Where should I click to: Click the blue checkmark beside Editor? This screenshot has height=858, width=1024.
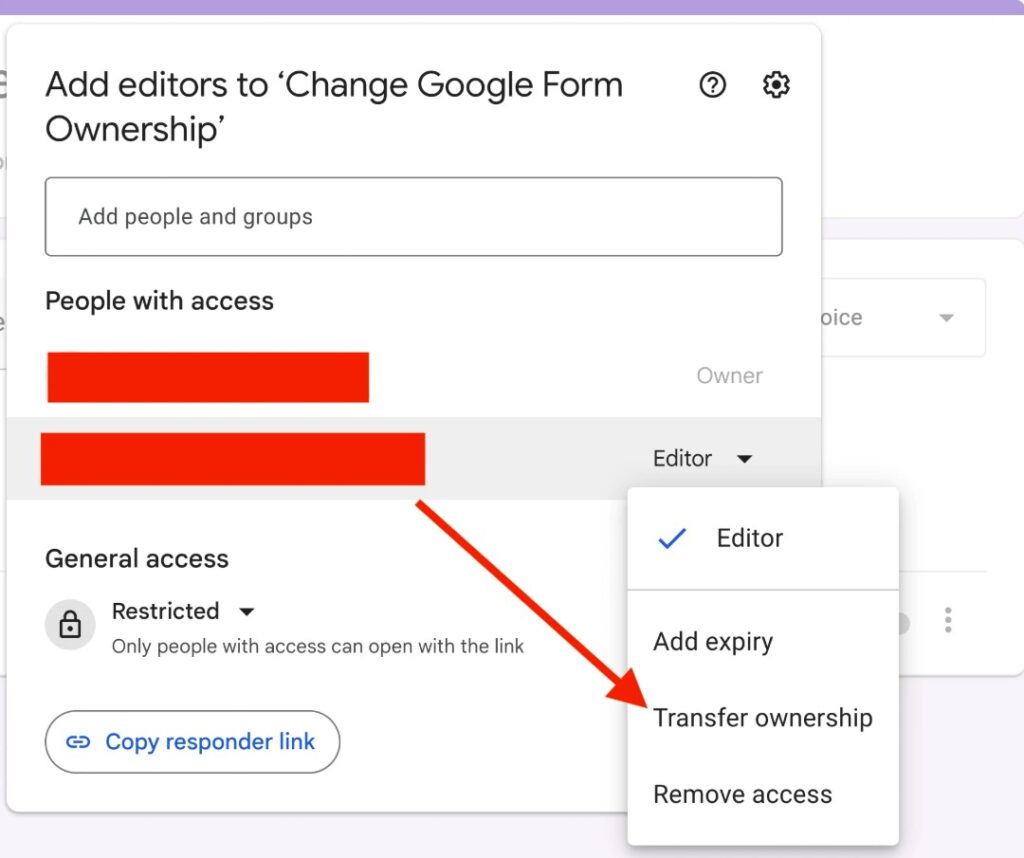tap(672, 538)
